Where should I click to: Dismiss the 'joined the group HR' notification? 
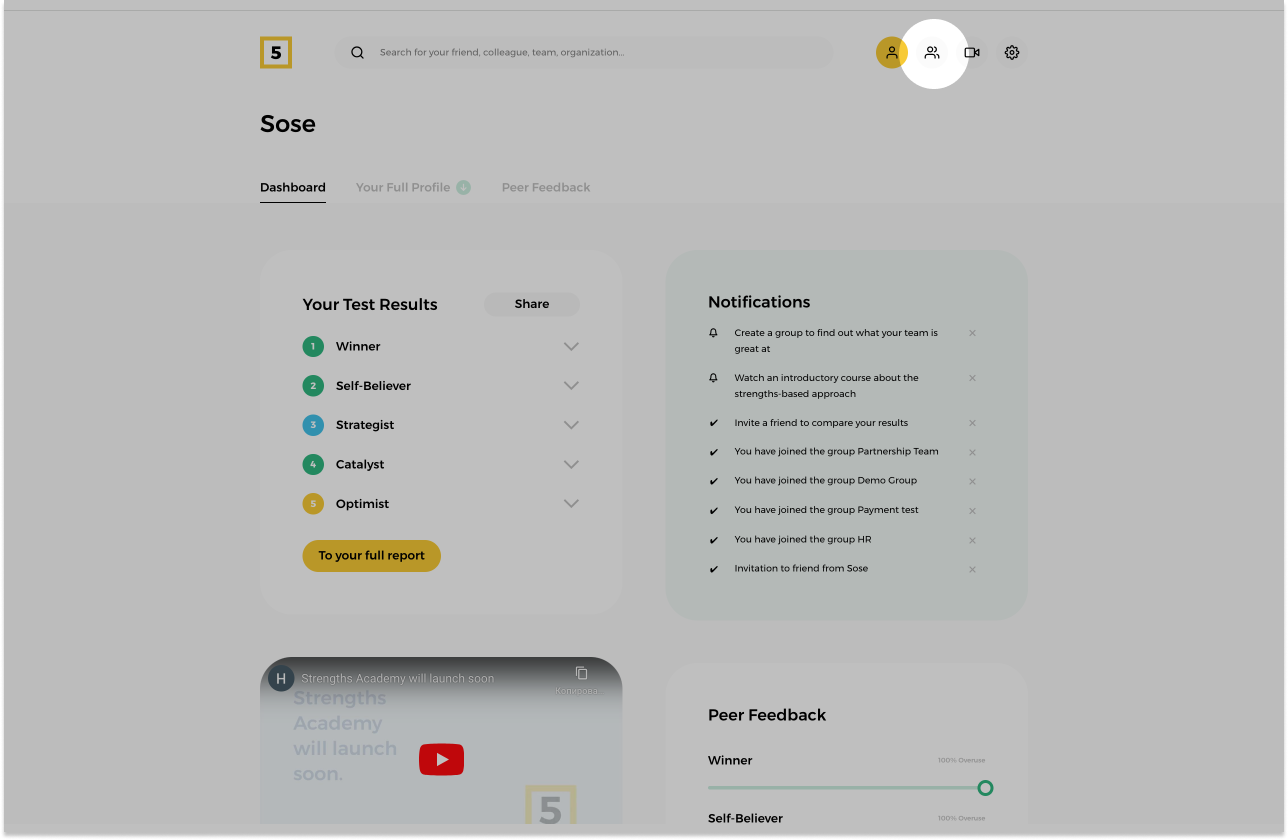click(972, 540)
